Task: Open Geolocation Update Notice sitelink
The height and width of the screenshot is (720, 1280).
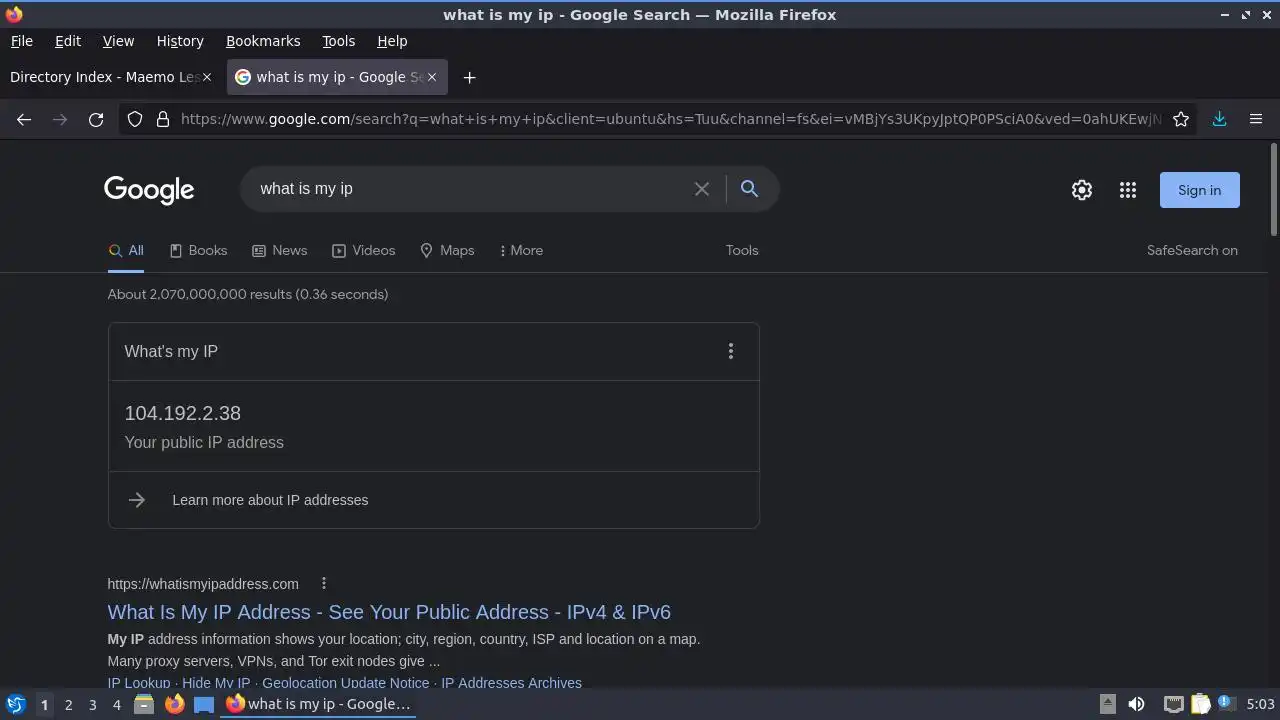Action: (345, 683)
